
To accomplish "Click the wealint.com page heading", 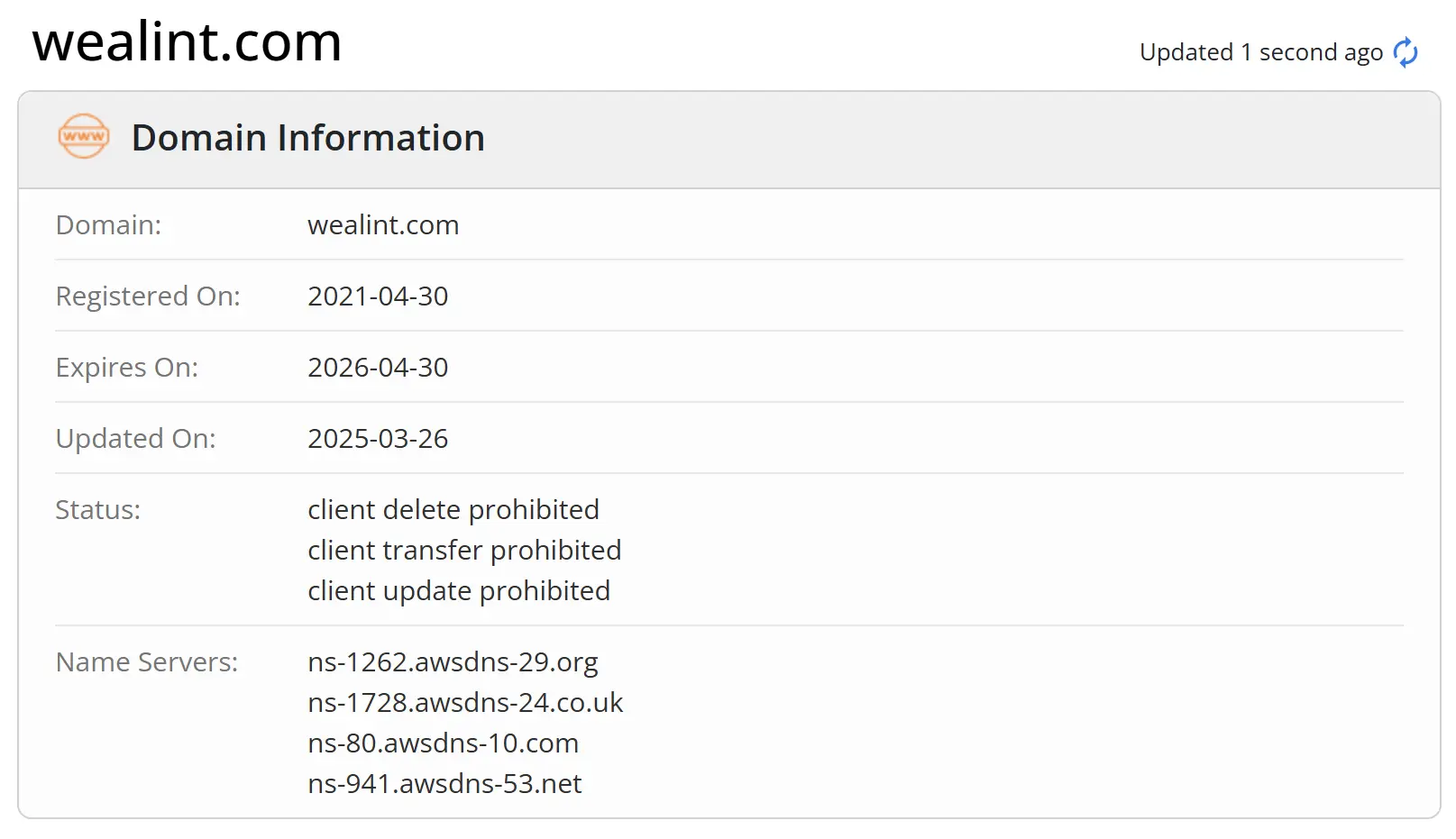I will pyautogui.click(x=187, y=41).
